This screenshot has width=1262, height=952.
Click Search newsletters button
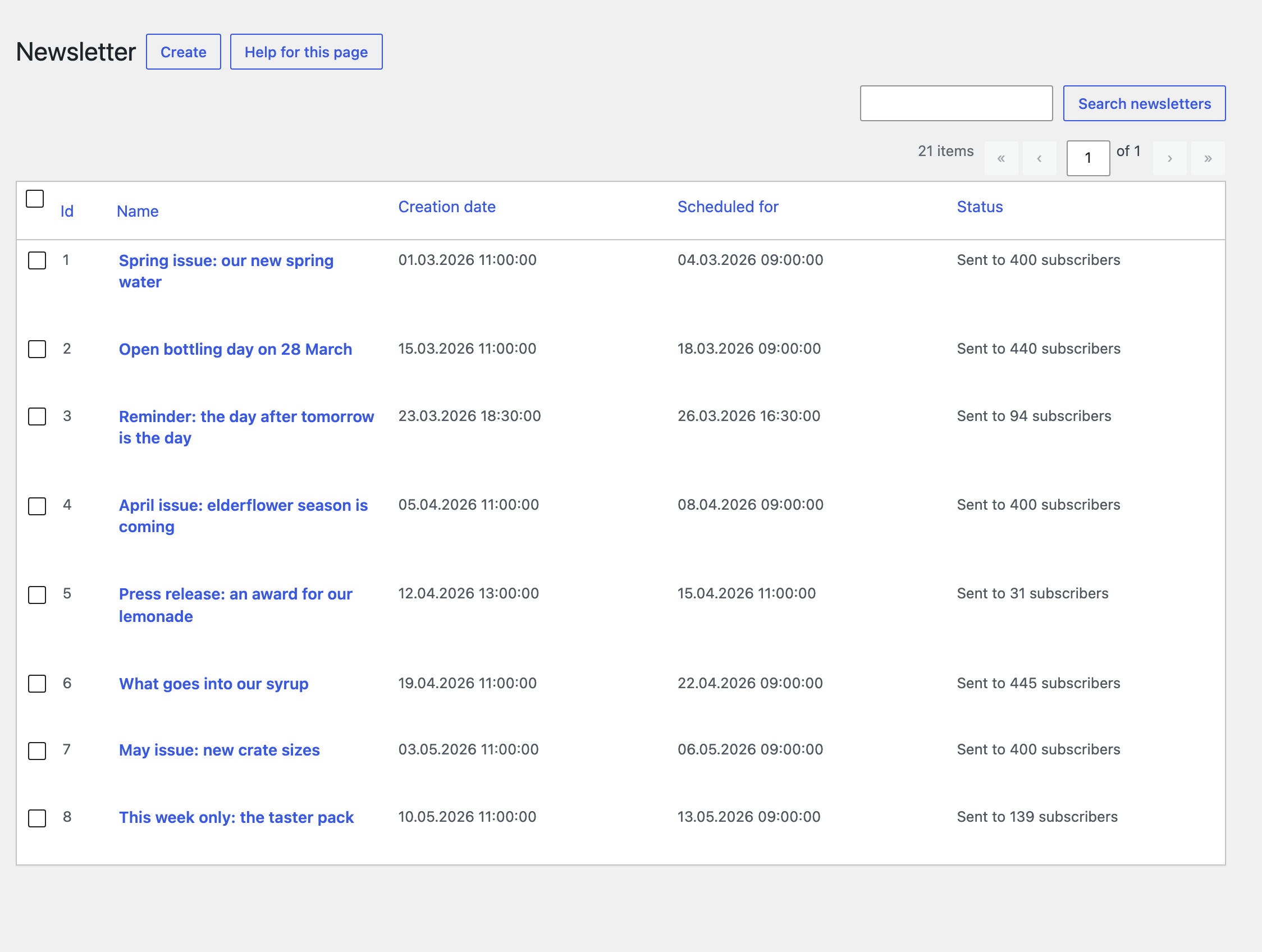point(1144,104)
